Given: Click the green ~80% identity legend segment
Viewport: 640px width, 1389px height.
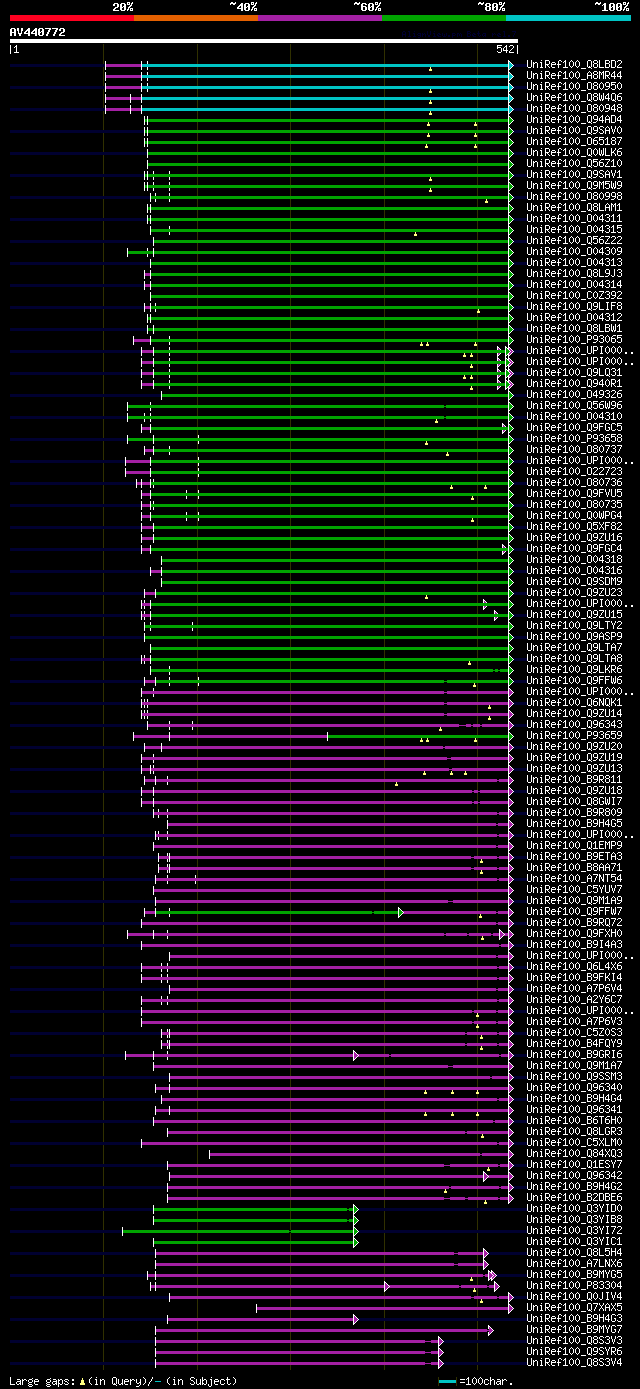Looking at the screenshot, I should point(443,18).
